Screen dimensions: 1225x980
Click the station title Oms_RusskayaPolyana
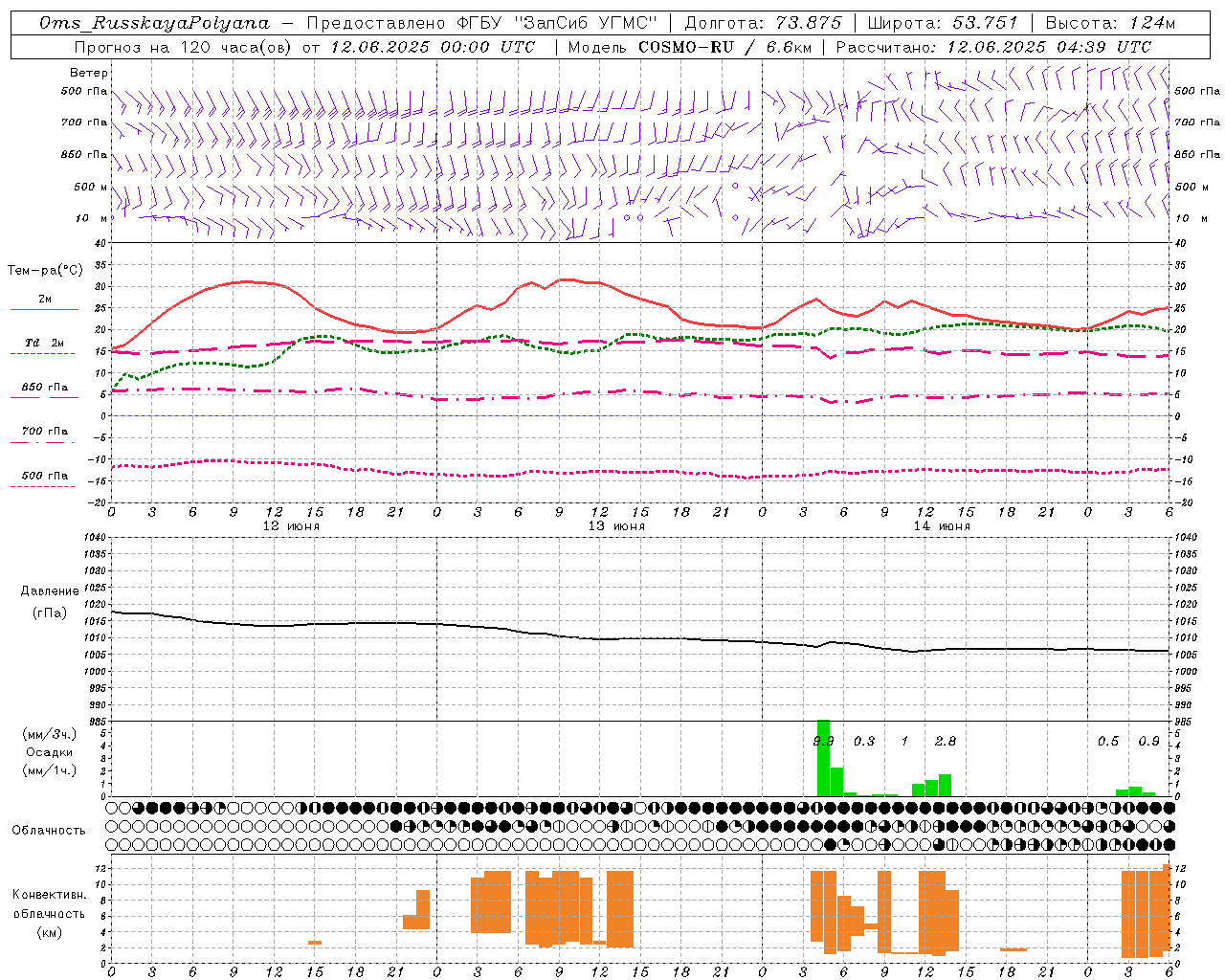(x=155, y=23)
